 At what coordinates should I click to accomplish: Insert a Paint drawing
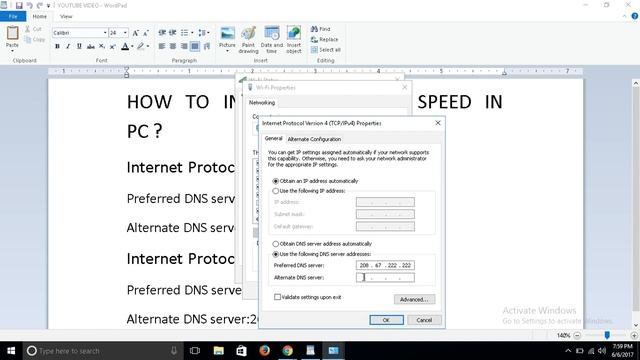click(248, 40)
